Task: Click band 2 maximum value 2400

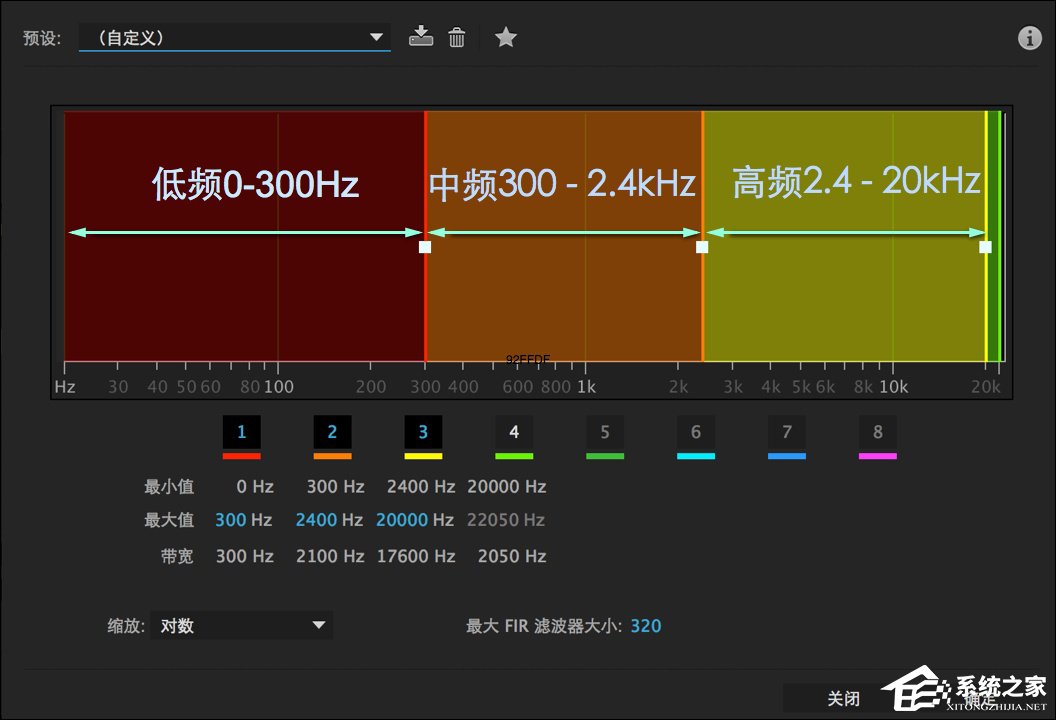Action: click(x=317, y=520)
